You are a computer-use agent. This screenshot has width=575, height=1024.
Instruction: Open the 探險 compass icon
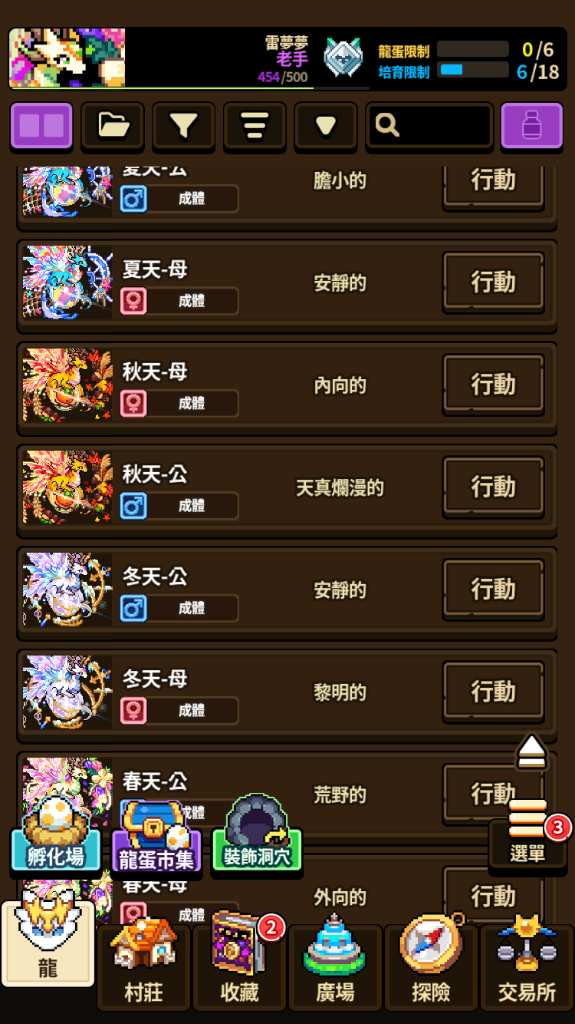pos(431,965)
